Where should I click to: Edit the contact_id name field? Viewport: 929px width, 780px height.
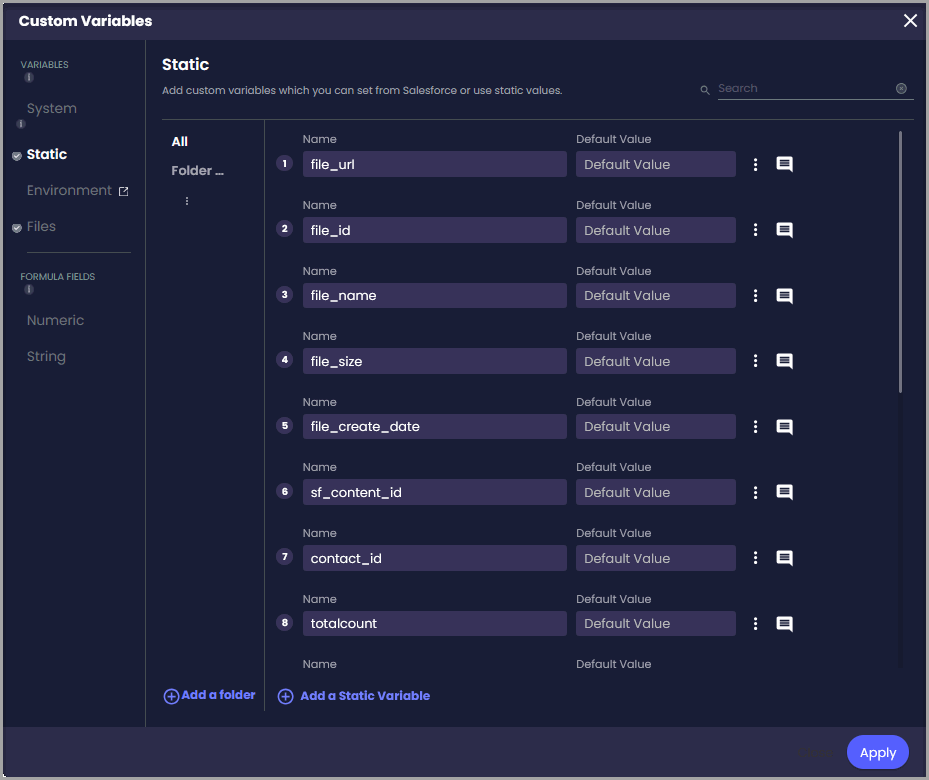(x=434, y=558)
